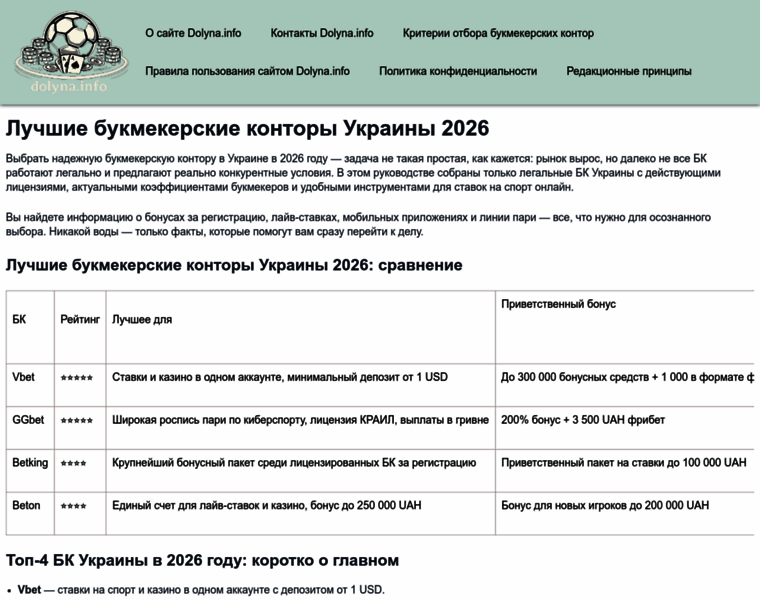The height and width of the screenshot is (600, 760).
Task: Go to 'Критерии отбора букмекерских контор'
Action: tap(498, 33)
